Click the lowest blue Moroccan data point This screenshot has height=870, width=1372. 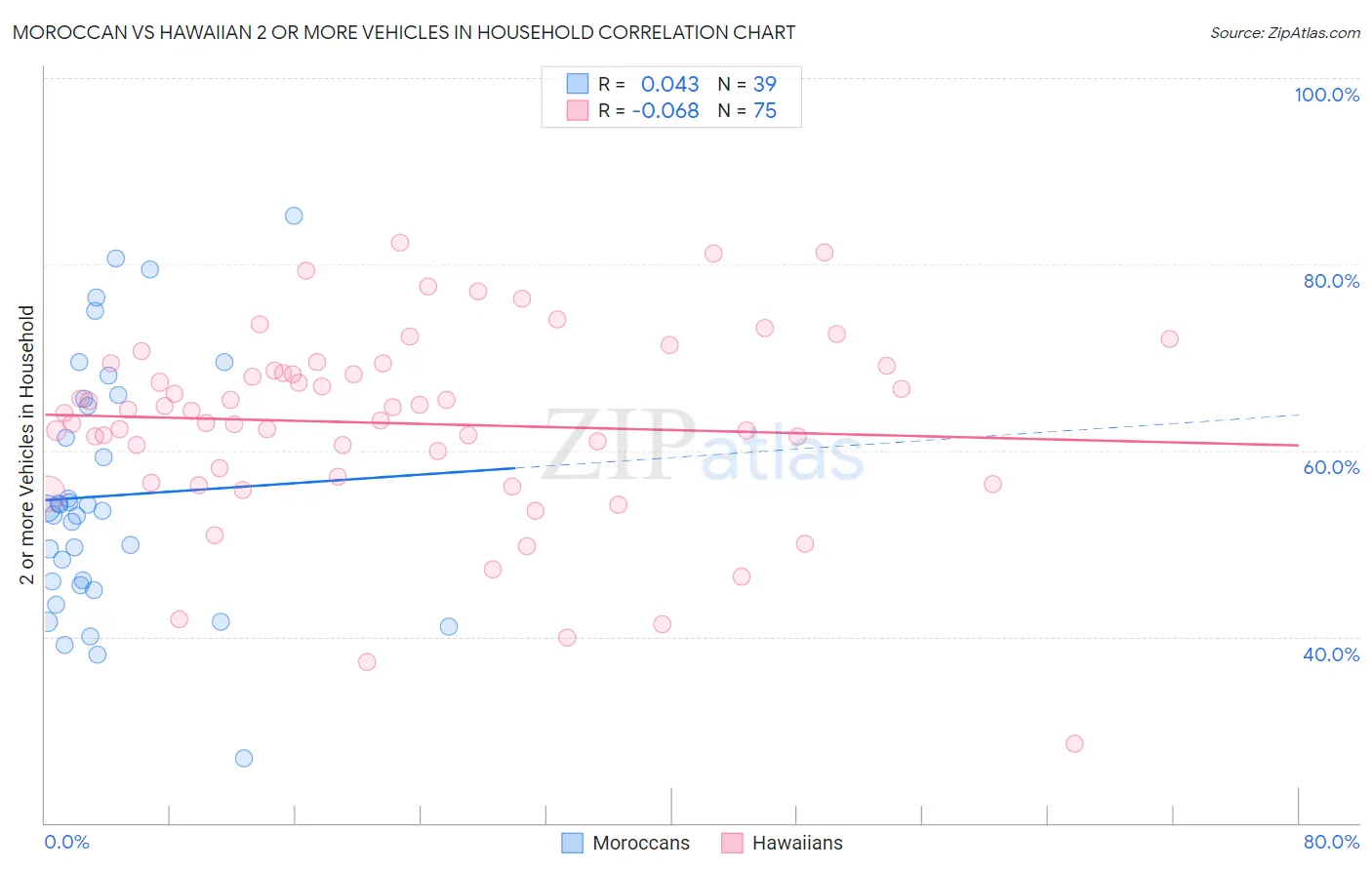click(244, 758)
